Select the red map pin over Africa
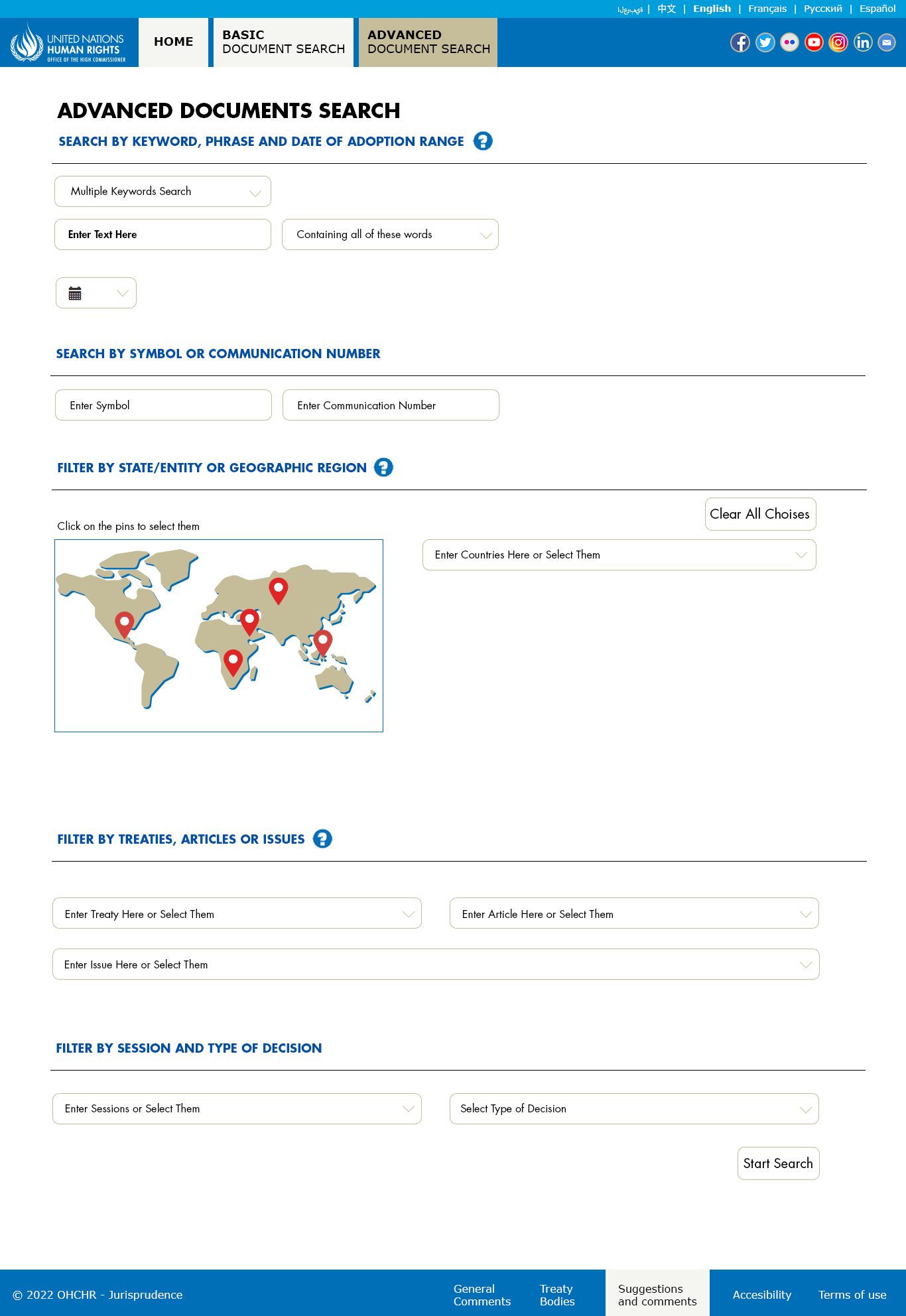This screenshot has height=1316, width=906. tap(233, 663)
